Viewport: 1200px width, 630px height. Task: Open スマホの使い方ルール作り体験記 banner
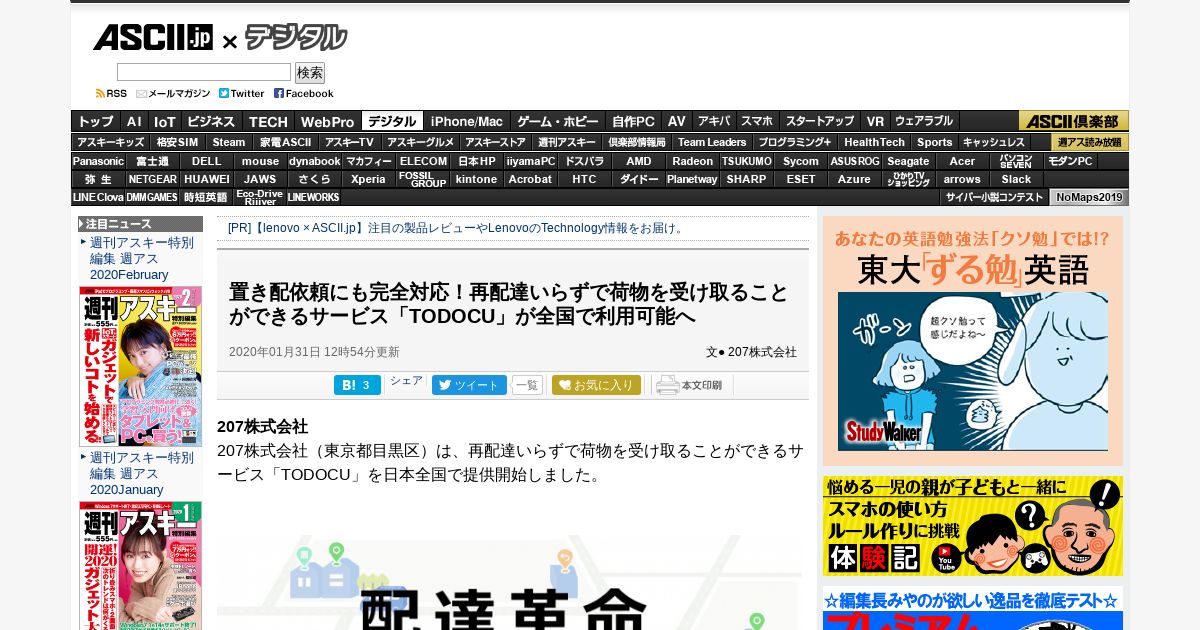(x=973, y=526)
